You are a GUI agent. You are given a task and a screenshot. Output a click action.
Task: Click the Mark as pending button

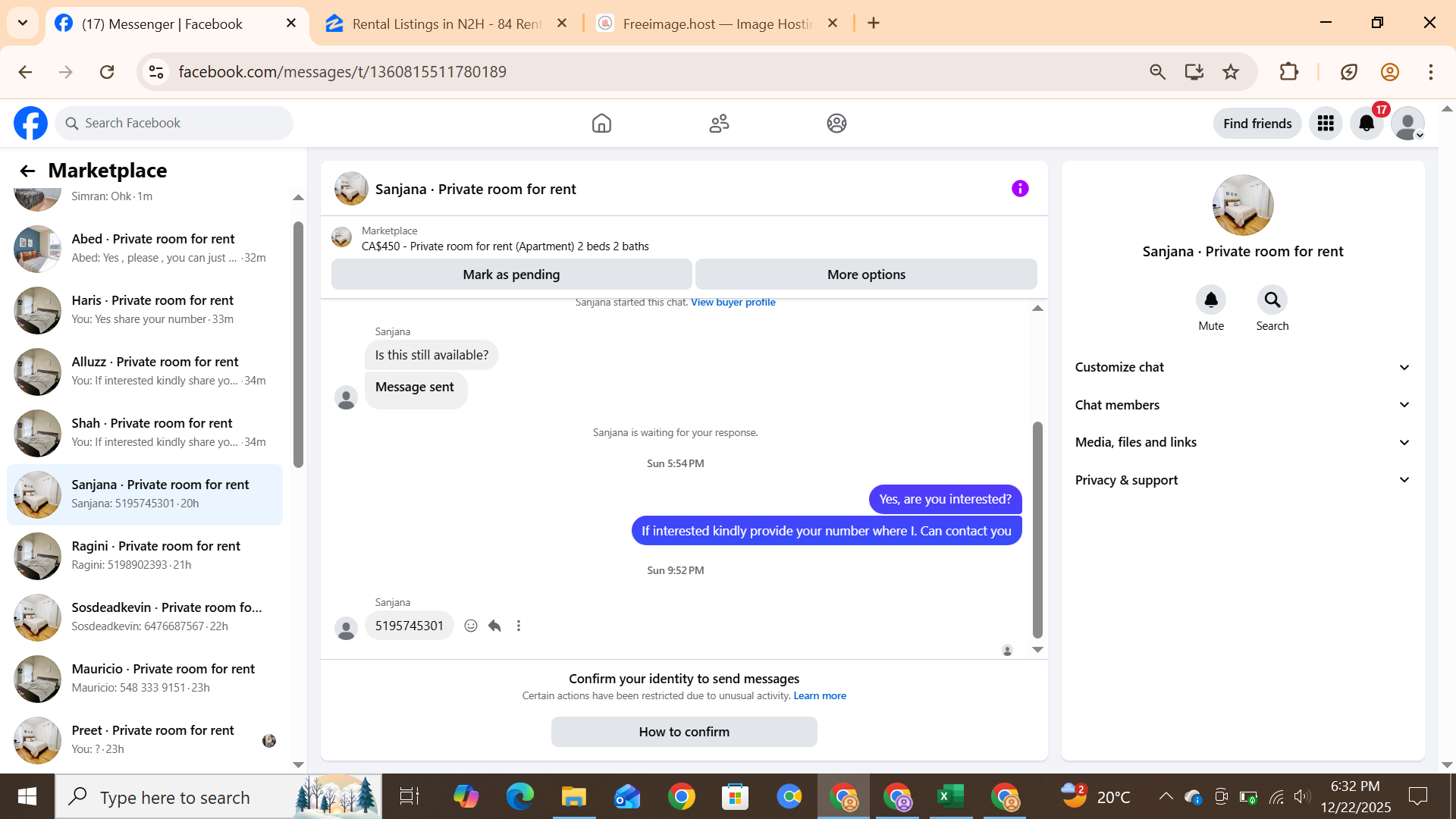click(x=511, y=275)
